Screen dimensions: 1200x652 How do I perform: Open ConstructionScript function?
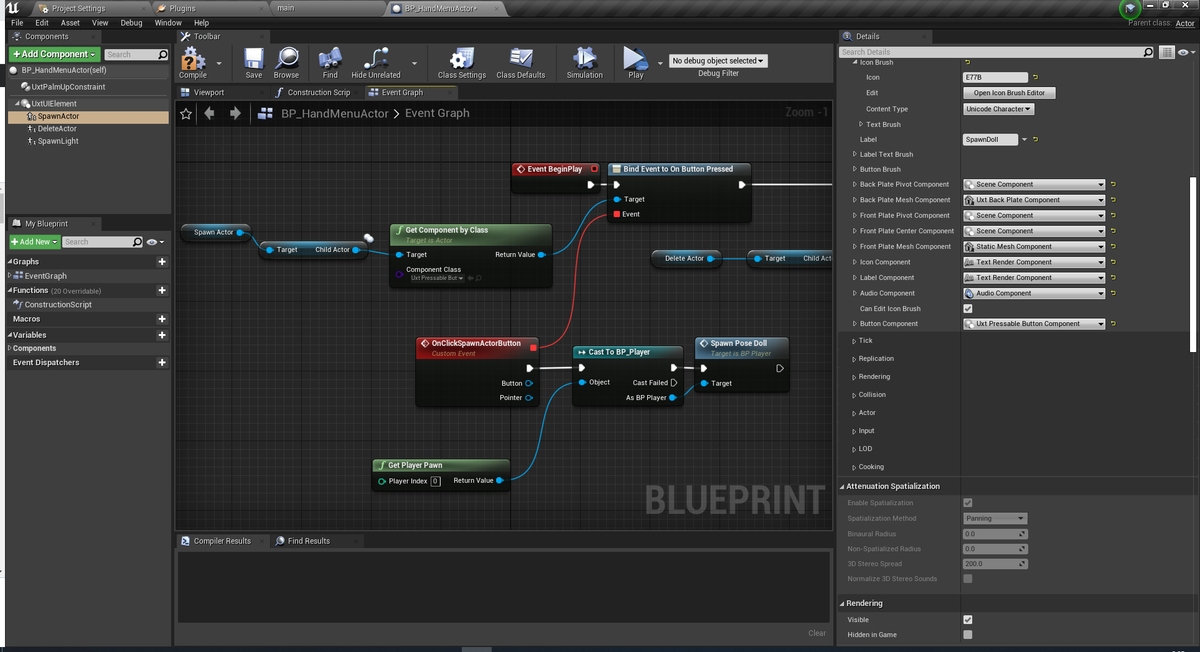click(57, 305)
